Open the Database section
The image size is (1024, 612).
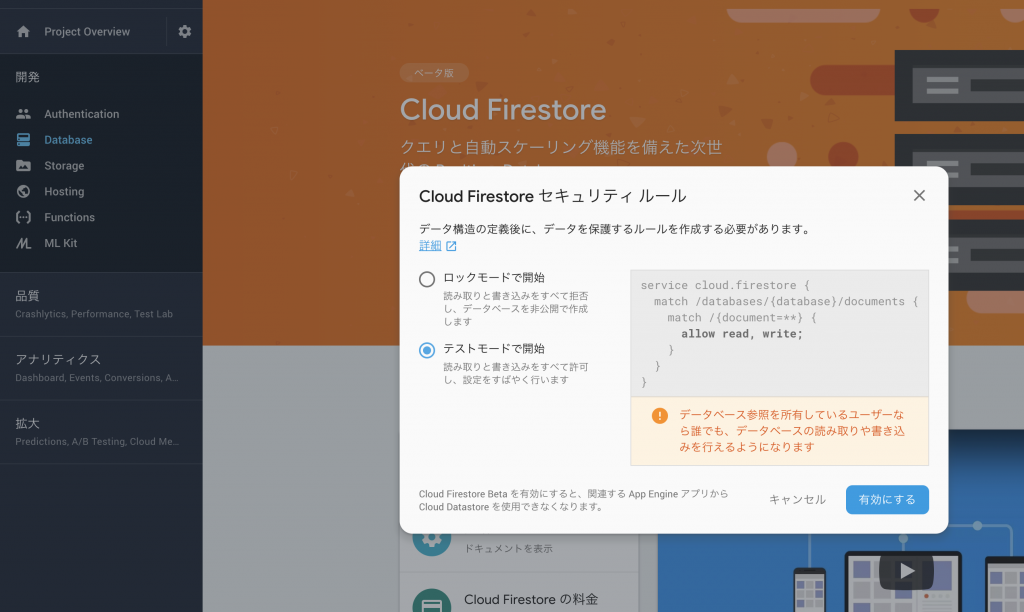(x=68, y=140)
